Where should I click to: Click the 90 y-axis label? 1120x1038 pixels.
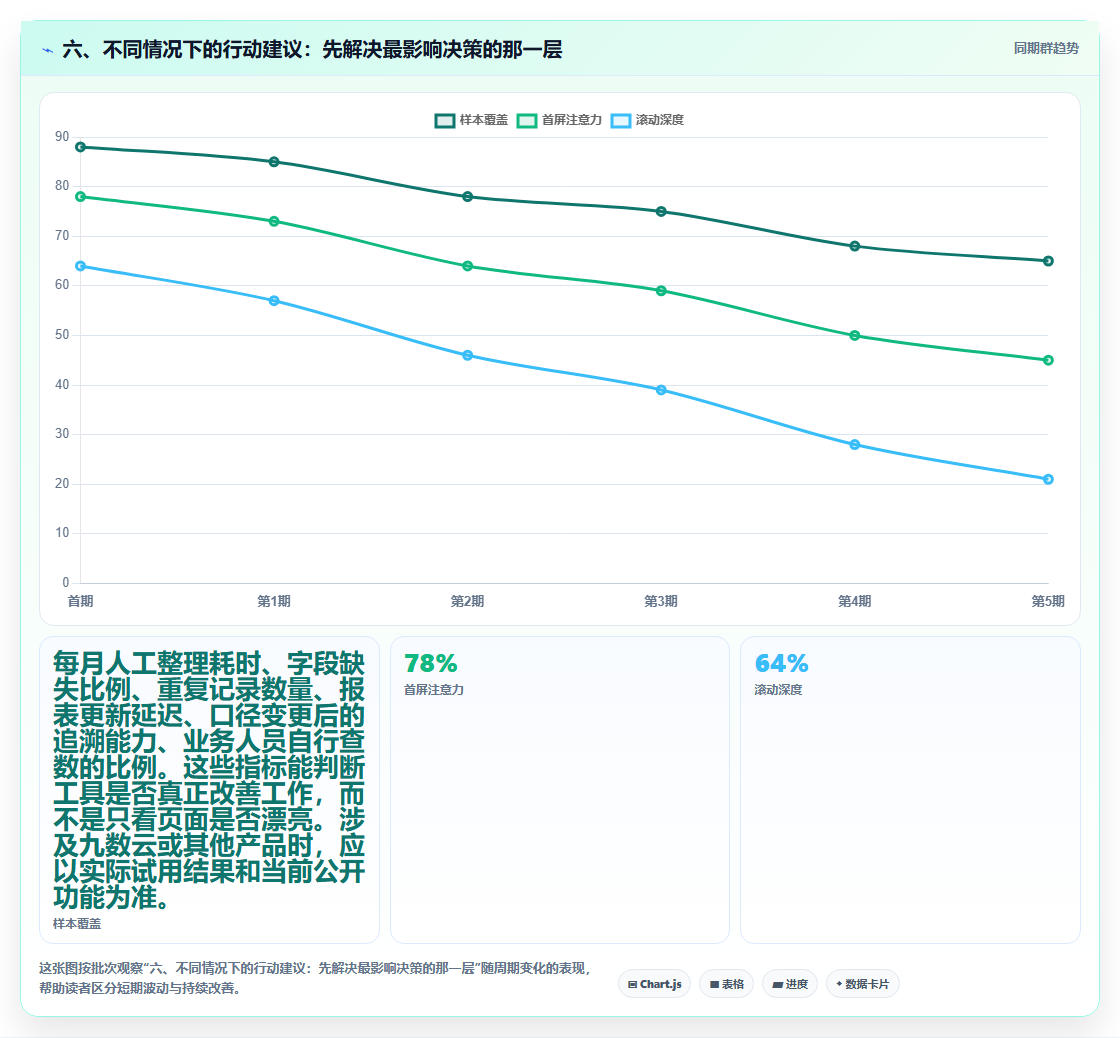(x=62, y=136)
